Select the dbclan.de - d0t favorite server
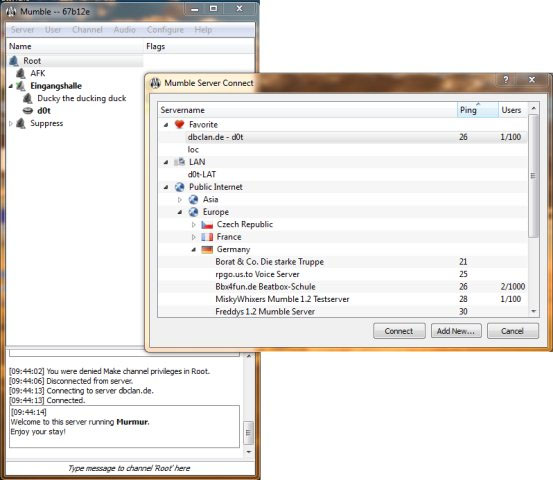553x480 pixels. [343, 137]
